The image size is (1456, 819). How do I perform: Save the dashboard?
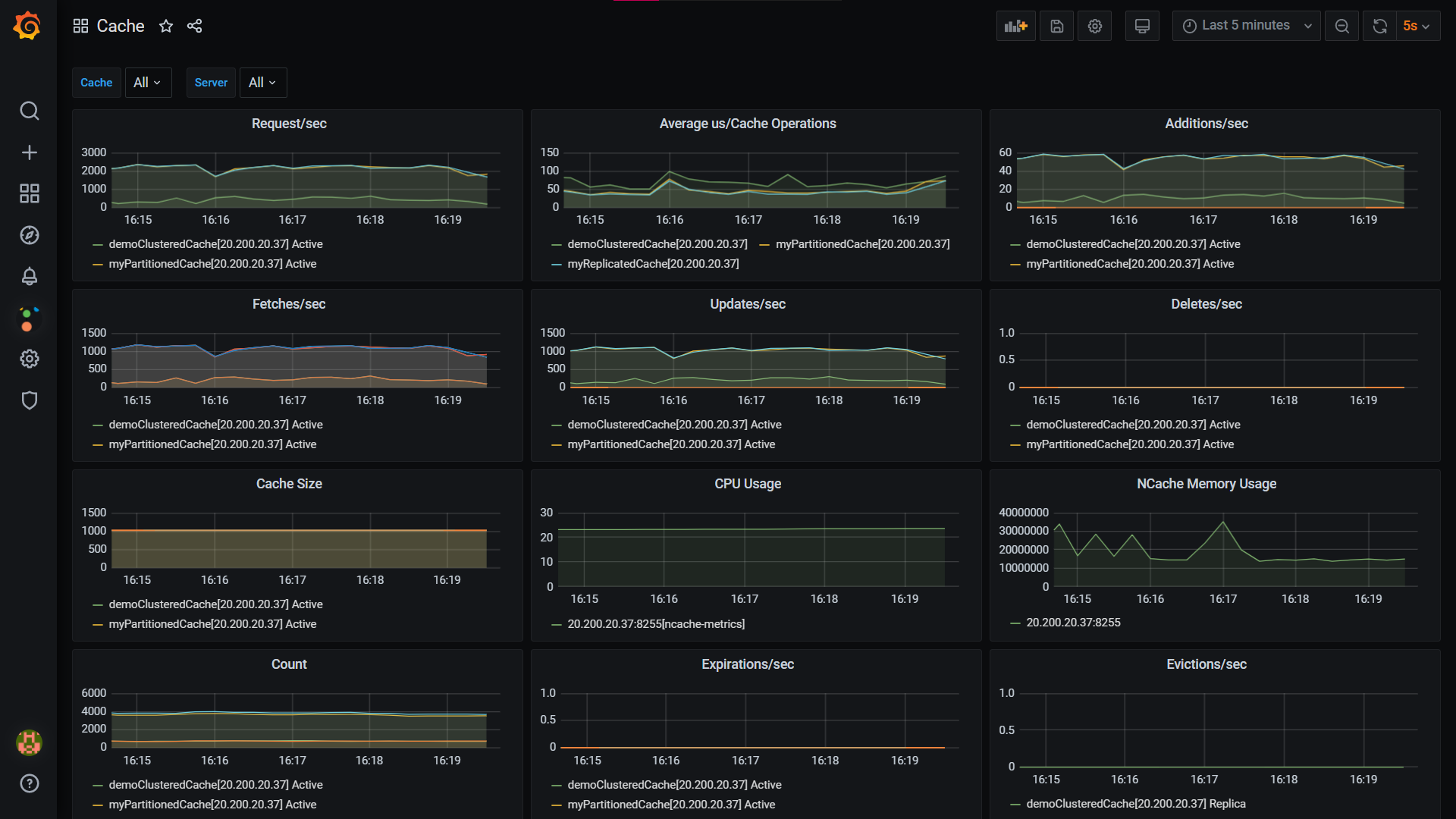pos(1056,26)
